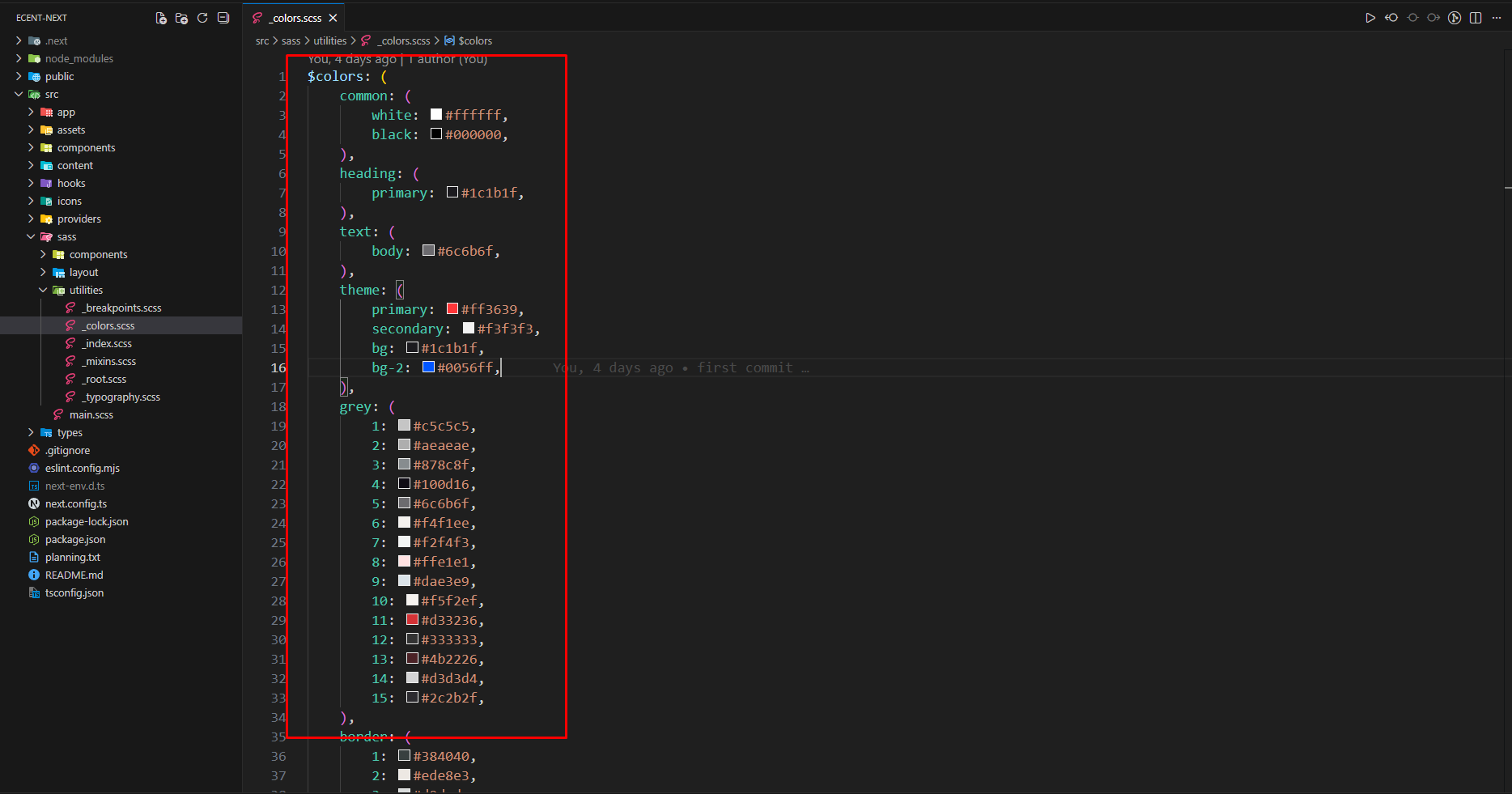Collapse all folders in Explorer

coord(223,18)
